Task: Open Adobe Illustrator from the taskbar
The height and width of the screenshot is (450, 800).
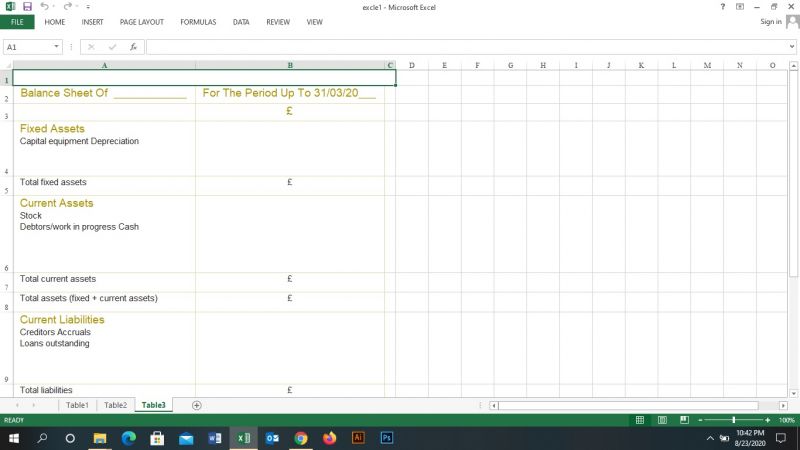Action: 358,438
